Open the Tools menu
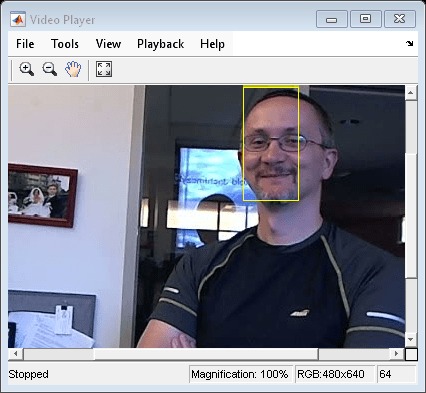Image resolution: width=426 pixels, height=393 pixels. click(x=65, y=44)
